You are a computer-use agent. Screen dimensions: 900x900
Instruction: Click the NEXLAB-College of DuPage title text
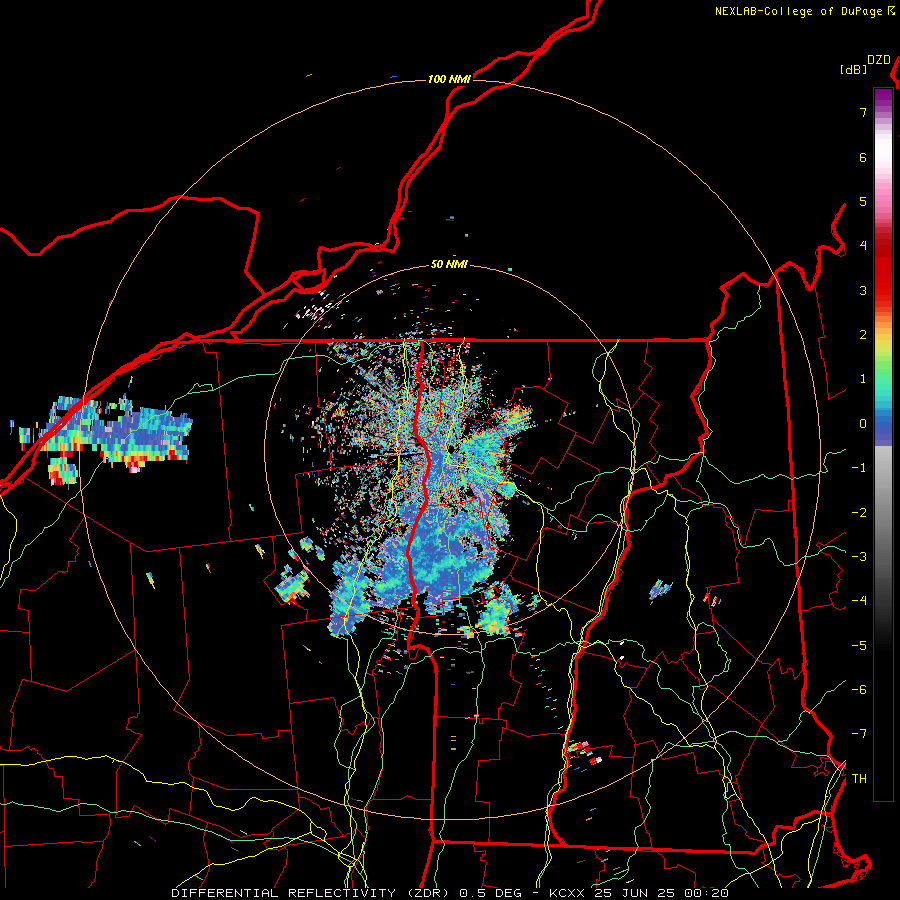point(800,11)
